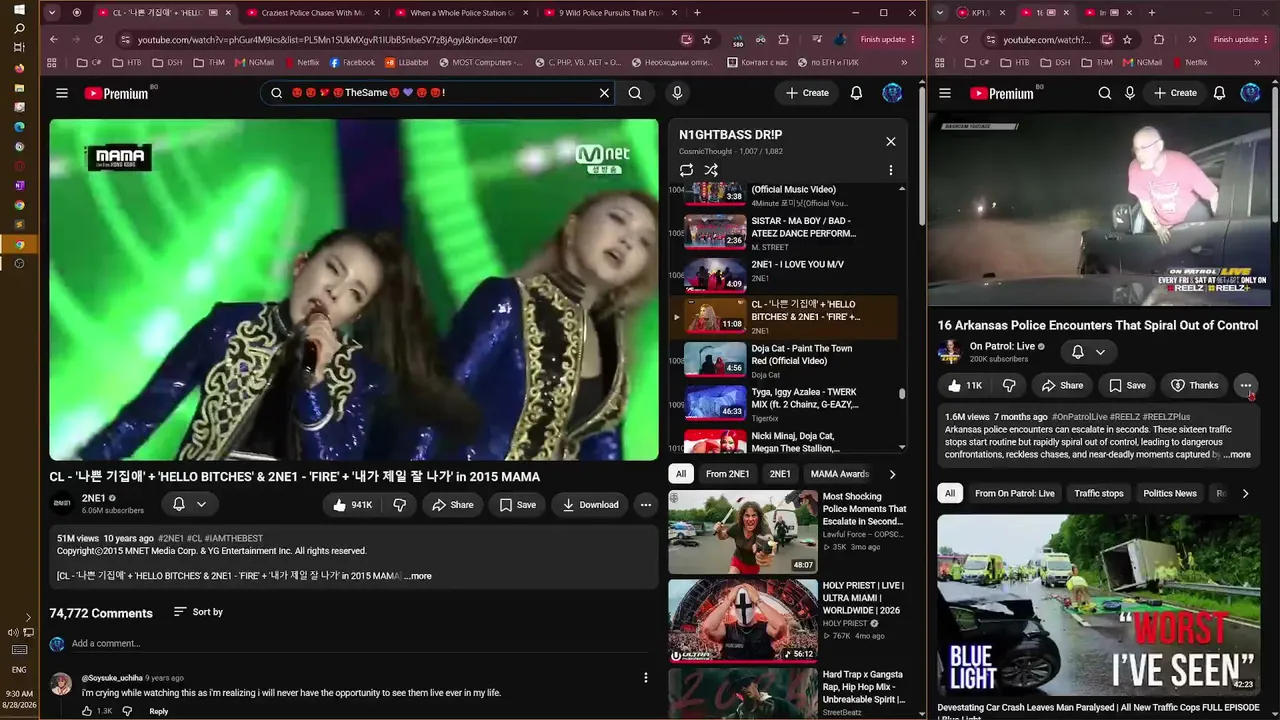Open the Netflix bookmark in left window
1280x720 pixels.
click(x=301, y=62)
